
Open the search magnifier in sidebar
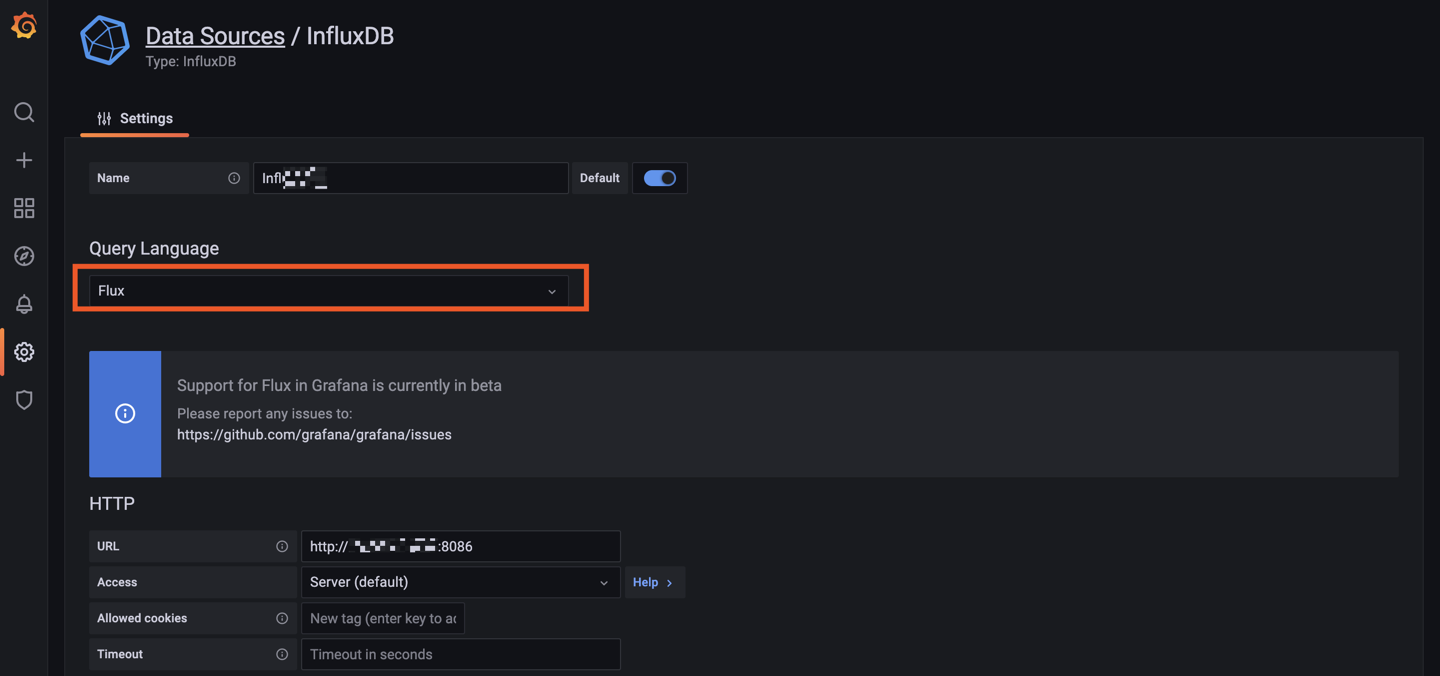[24, 112]
